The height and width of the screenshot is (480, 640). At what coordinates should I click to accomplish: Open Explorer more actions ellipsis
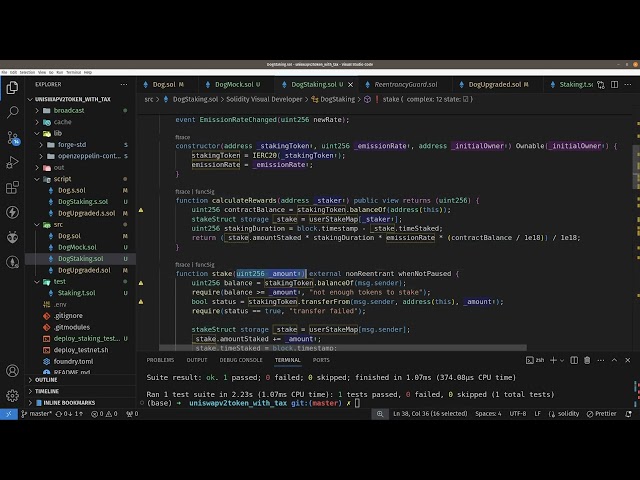point(124,84)
